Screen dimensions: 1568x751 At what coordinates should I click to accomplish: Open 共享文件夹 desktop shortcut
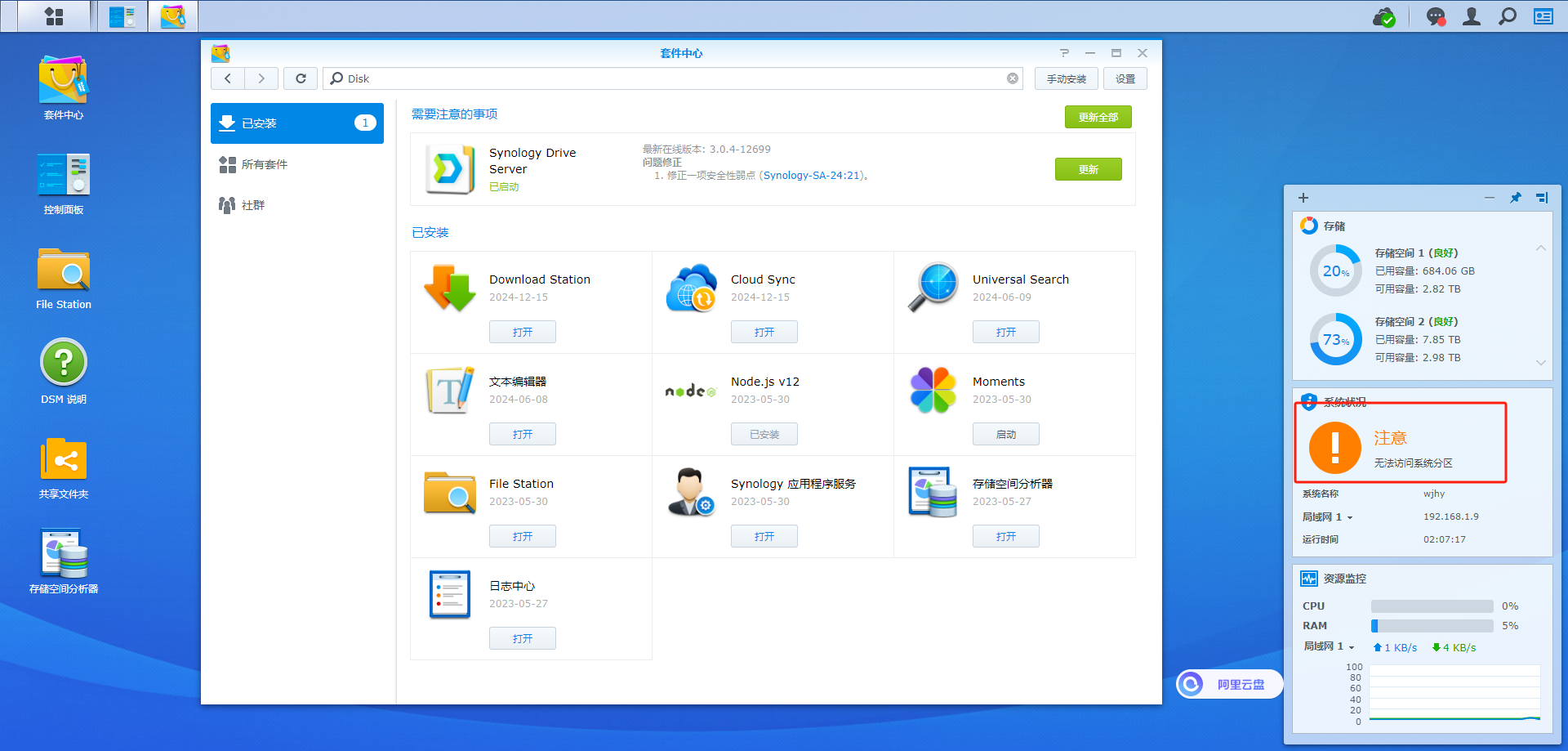tap(64, 468)
